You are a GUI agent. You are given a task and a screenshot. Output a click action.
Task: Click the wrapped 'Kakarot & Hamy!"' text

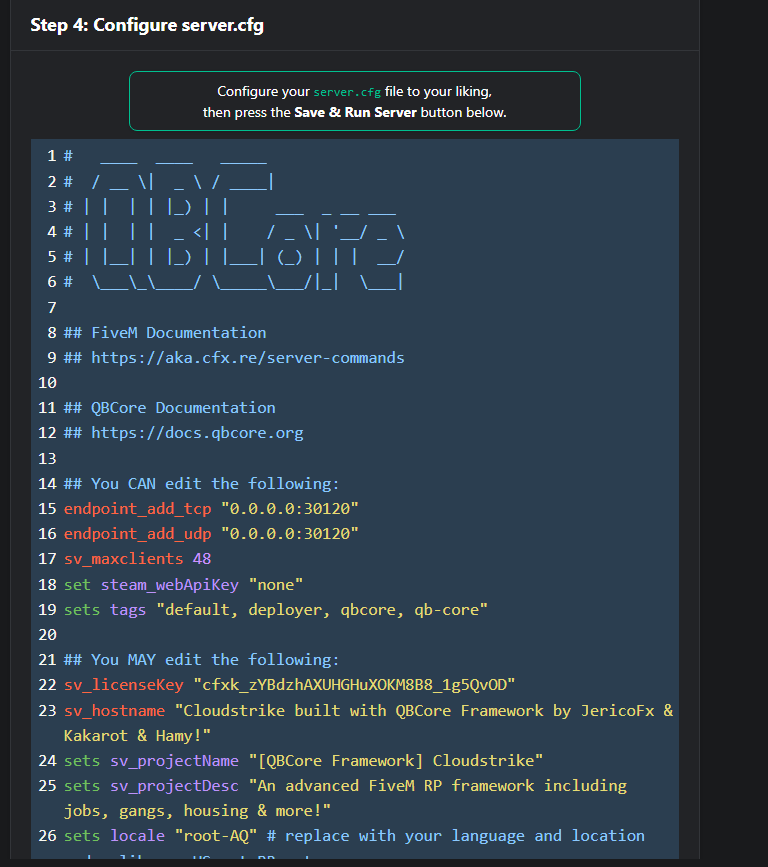137,736
